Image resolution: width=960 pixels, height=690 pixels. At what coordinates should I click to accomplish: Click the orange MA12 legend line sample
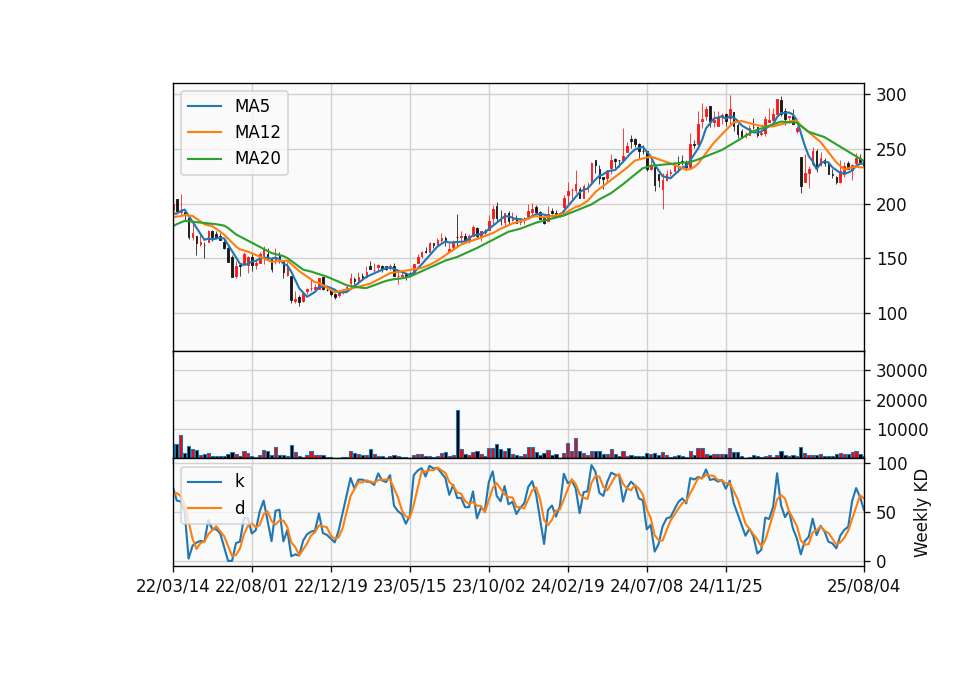(x=204, y=132)
